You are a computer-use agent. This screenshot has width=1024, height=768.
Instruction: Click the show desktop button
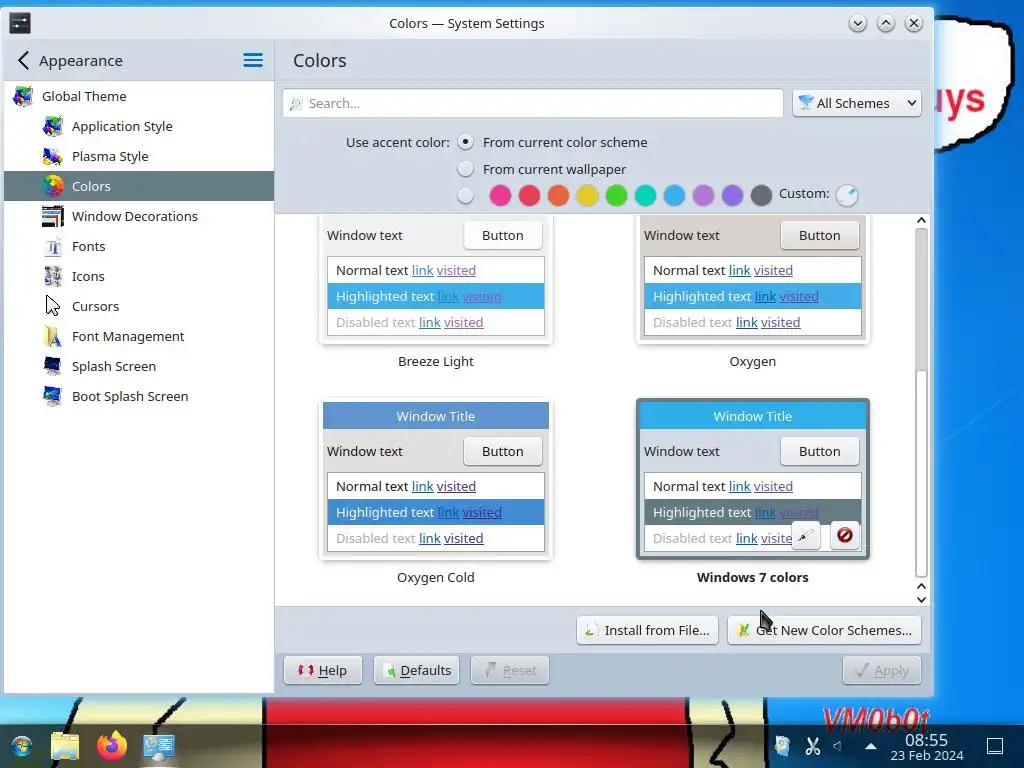pos(995,746)
